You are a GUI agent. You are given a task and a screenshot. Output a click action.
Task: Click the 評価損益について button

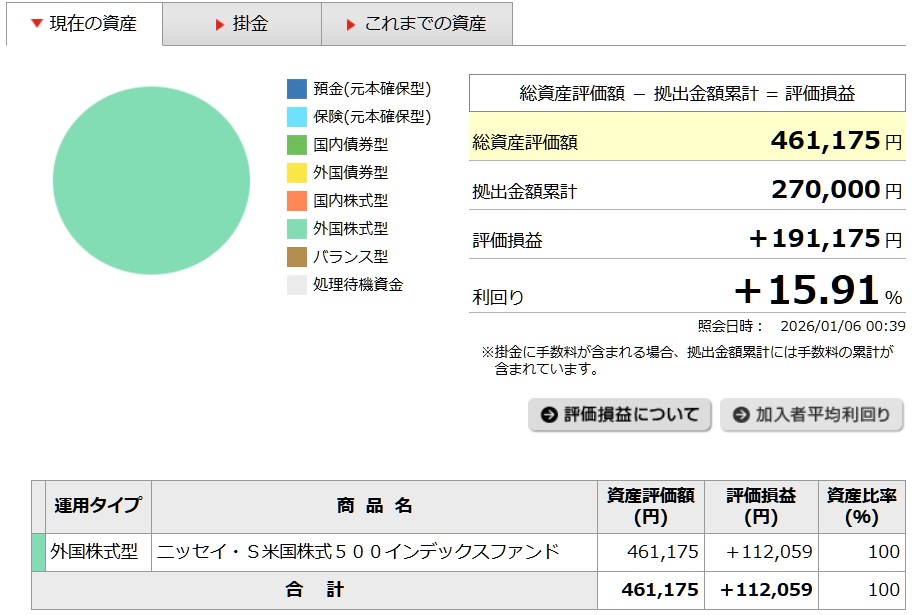click(620, 415)
